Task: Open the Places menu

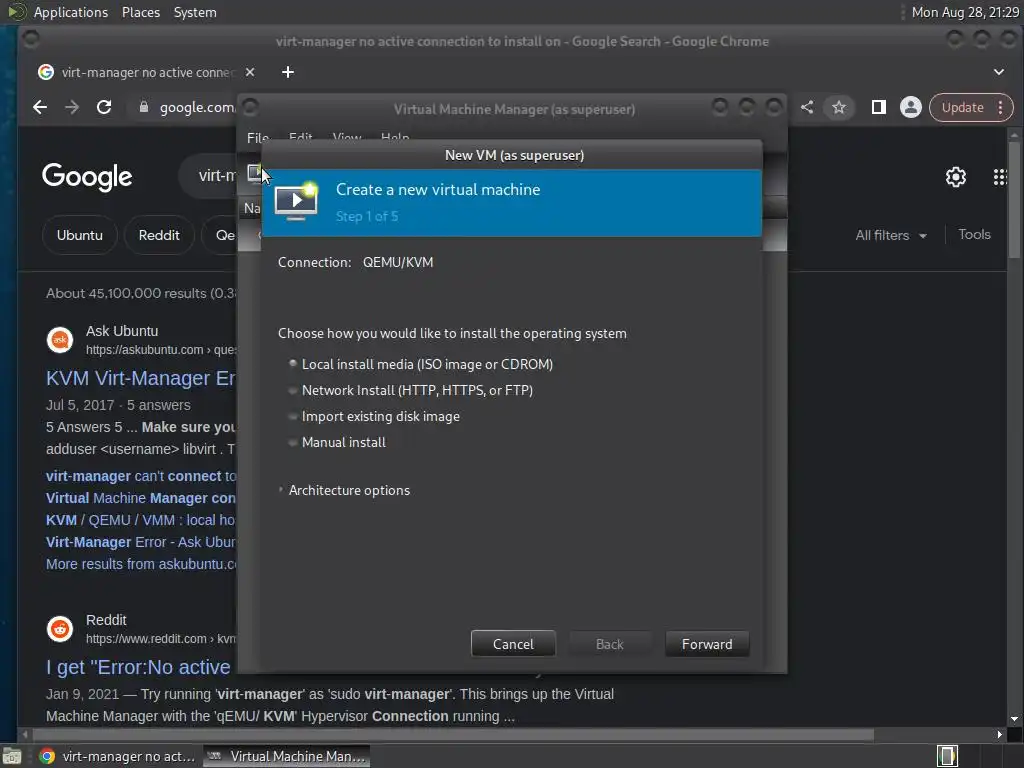Action: [141, 12]
